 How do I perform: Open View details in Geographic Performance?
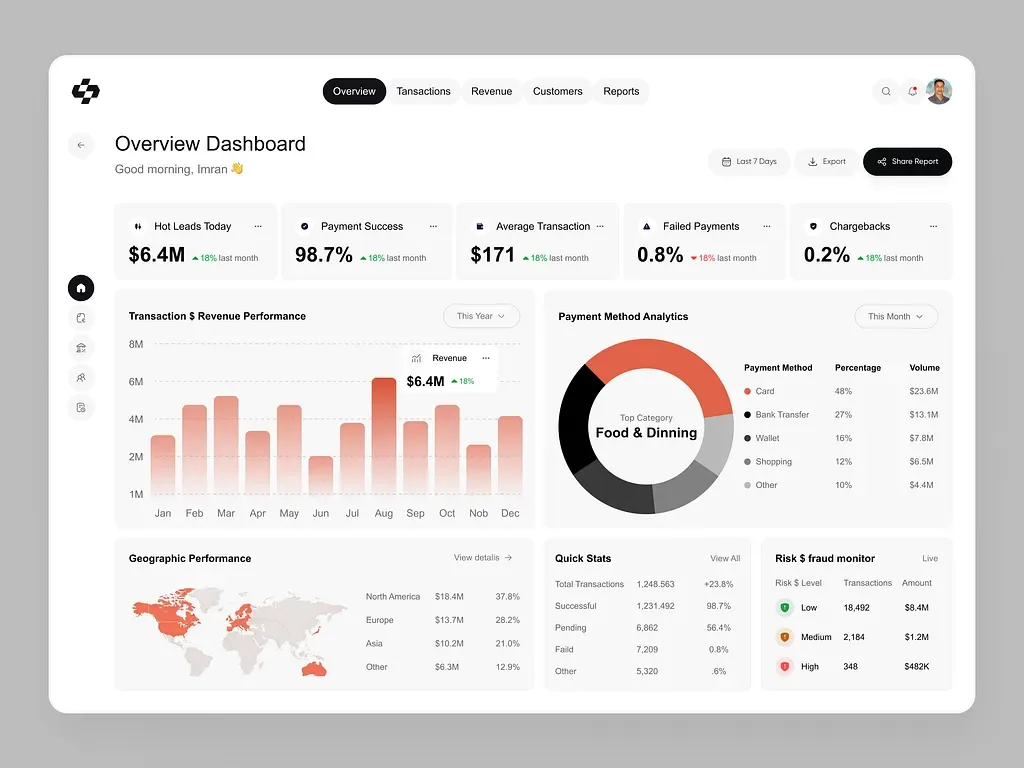point(483,558)
